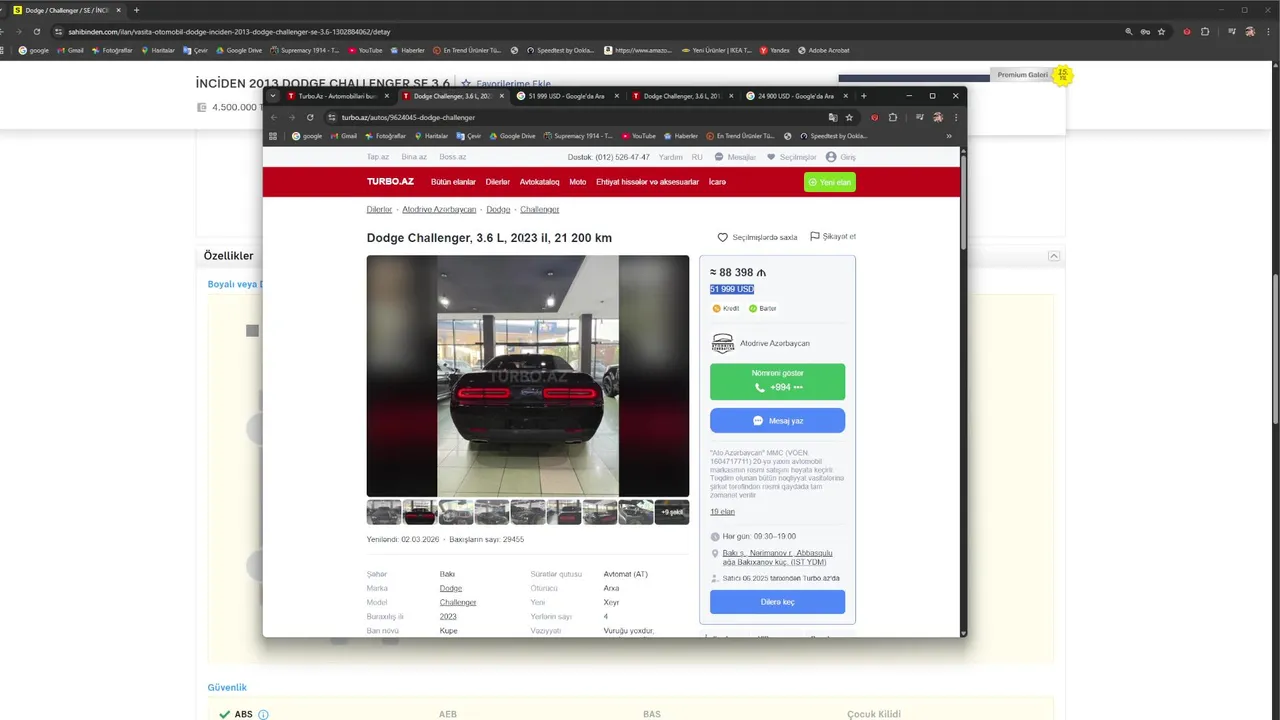Open the 19 elan link
The image size is (1280, 720).
722,511
